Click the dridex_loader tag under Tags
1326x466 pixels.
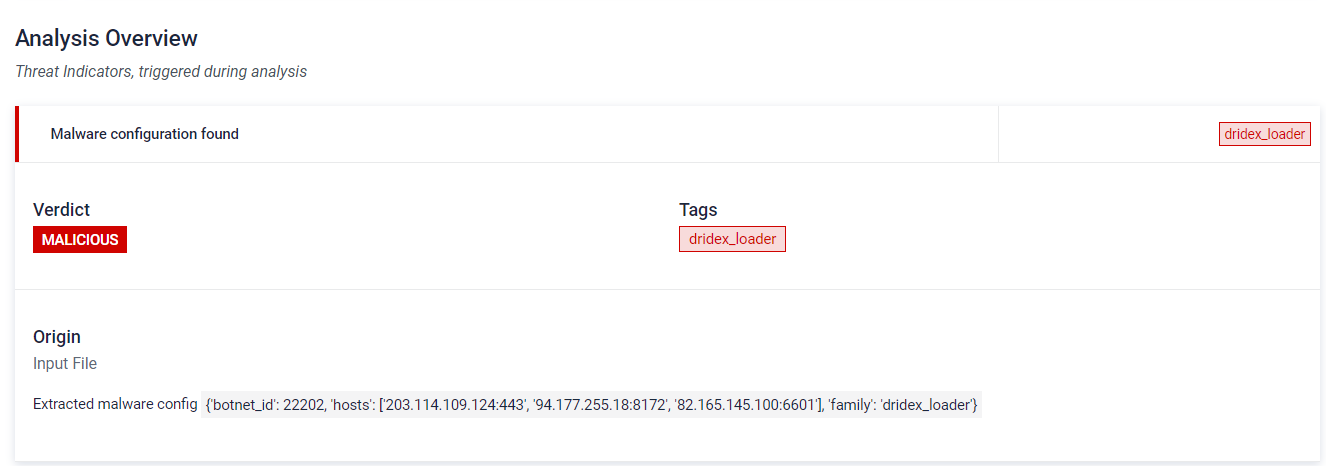point(732,239)
